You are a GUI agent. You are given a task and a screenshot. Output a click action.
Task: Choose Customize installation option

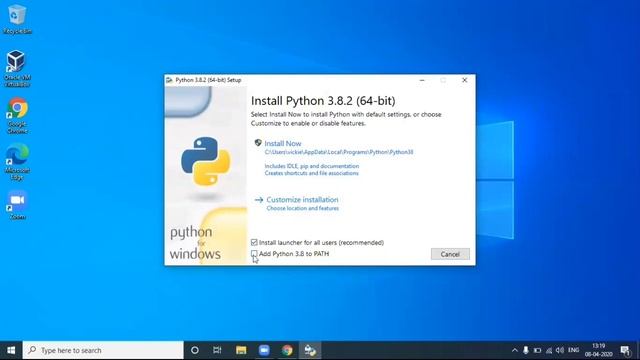pyautogui.click(x=302, y=200)
